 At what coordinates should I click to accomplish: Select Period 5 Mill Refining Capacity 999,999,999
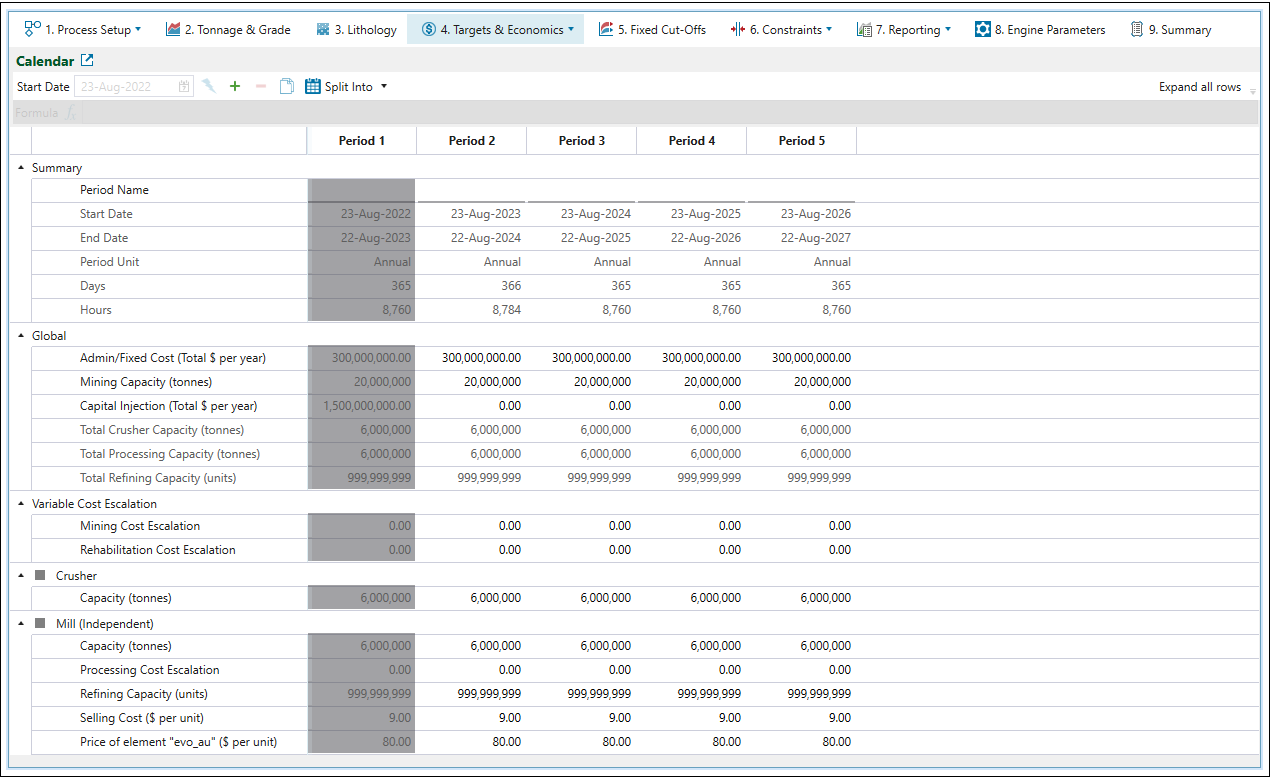802,694
